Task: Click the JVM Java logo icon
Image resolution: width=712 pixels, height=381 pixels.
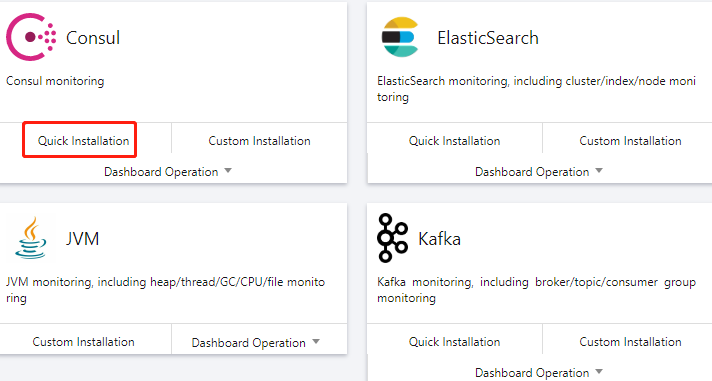Action: (x=30, y=238)
